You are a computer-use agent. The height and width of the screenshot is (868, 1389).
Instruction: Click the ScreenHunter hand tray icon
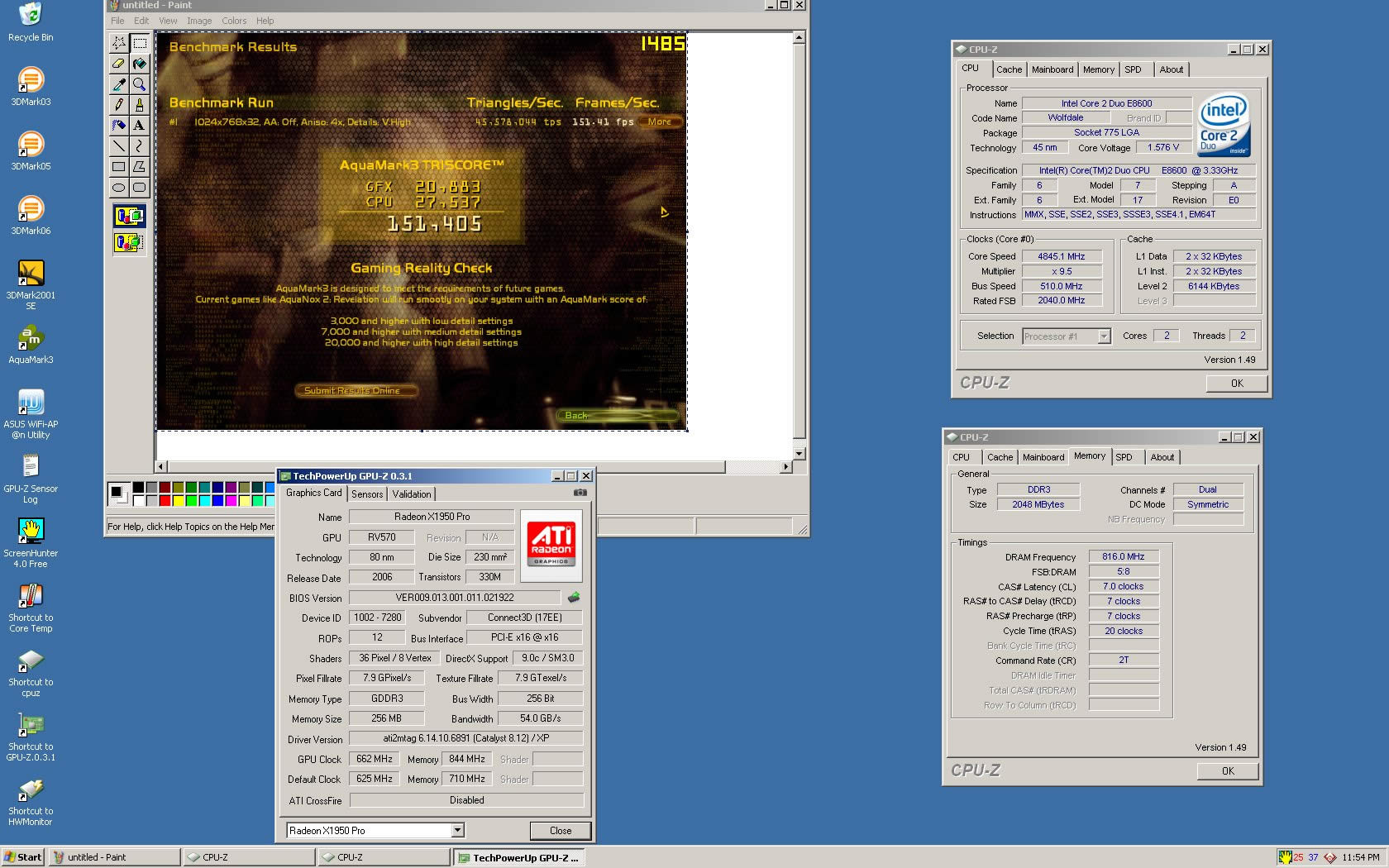(1285, 857)
